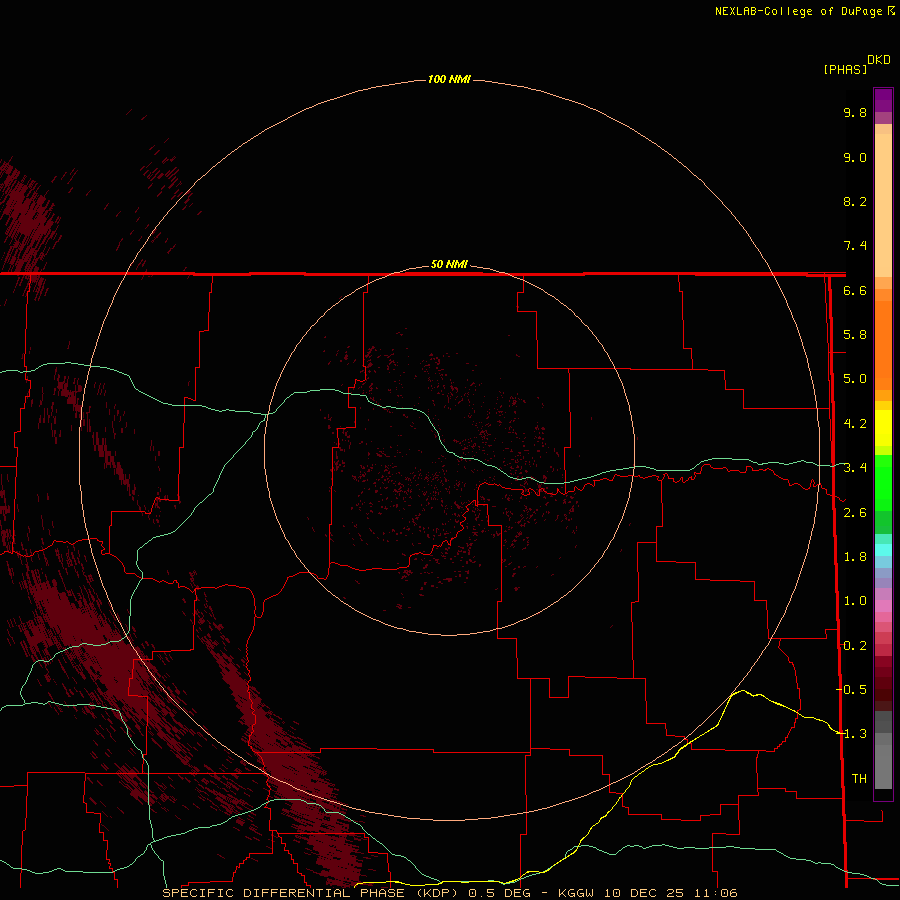This screenshot has height=900, width=900.
Task: Click the 9.0 value on the color scale
Action: coord(855,157)
